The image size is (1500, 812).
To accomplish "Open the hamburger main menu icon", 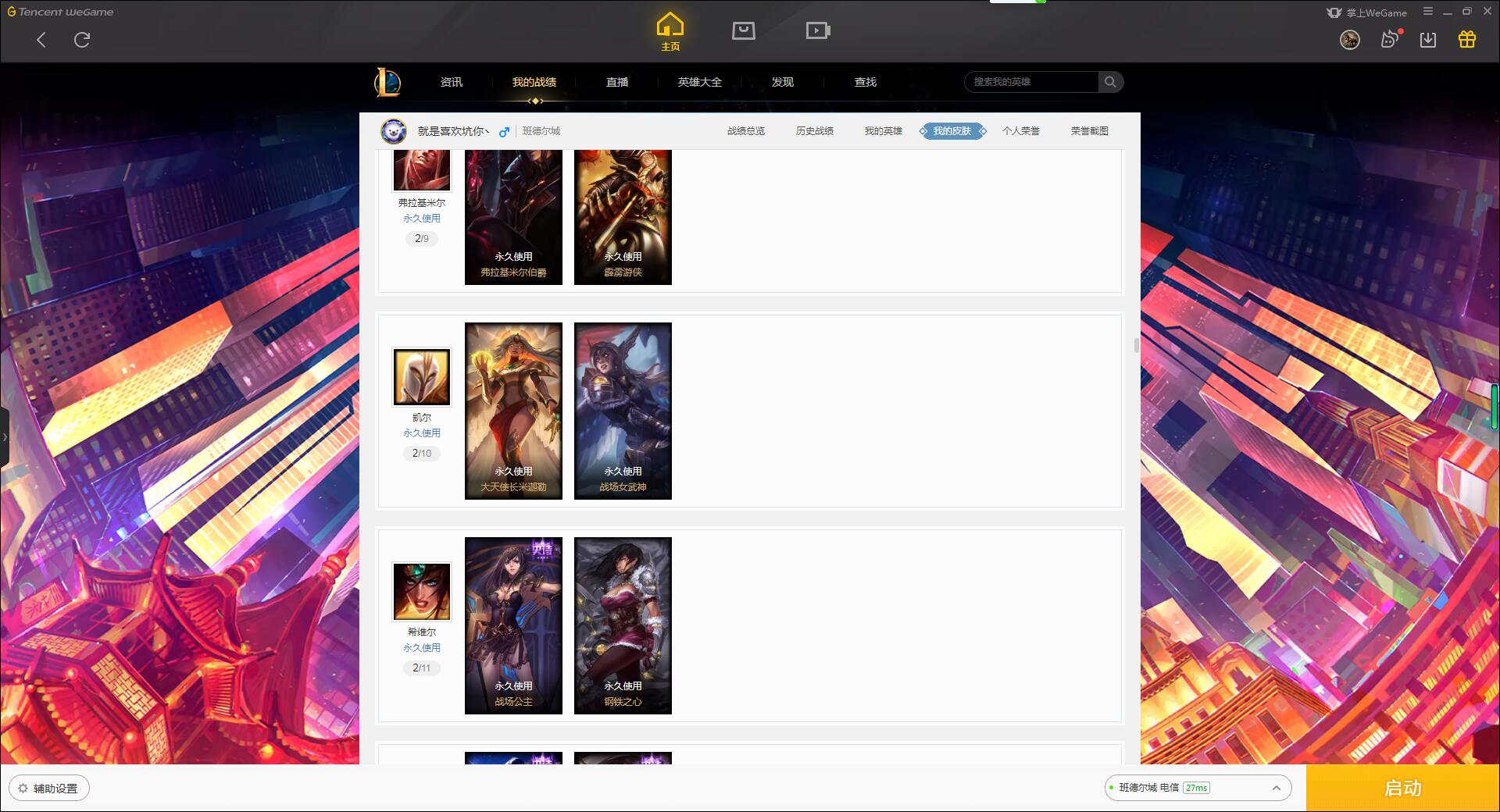I will (1428, 12).
